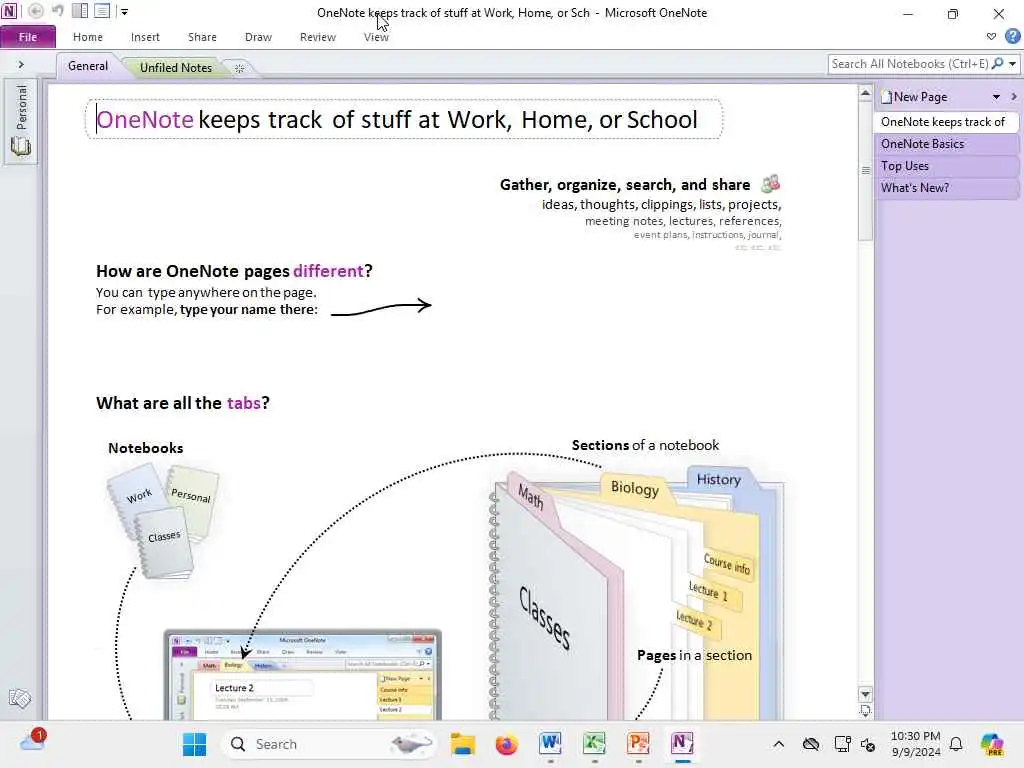Click the Search All Notebooks box
Screen dimensions: 1024x768
click(908, 64)
